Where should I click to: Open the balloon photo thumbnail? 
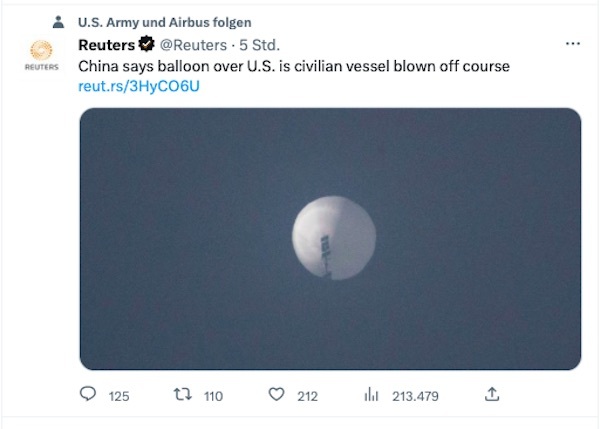pyautogui.click(x=331, y=239)
